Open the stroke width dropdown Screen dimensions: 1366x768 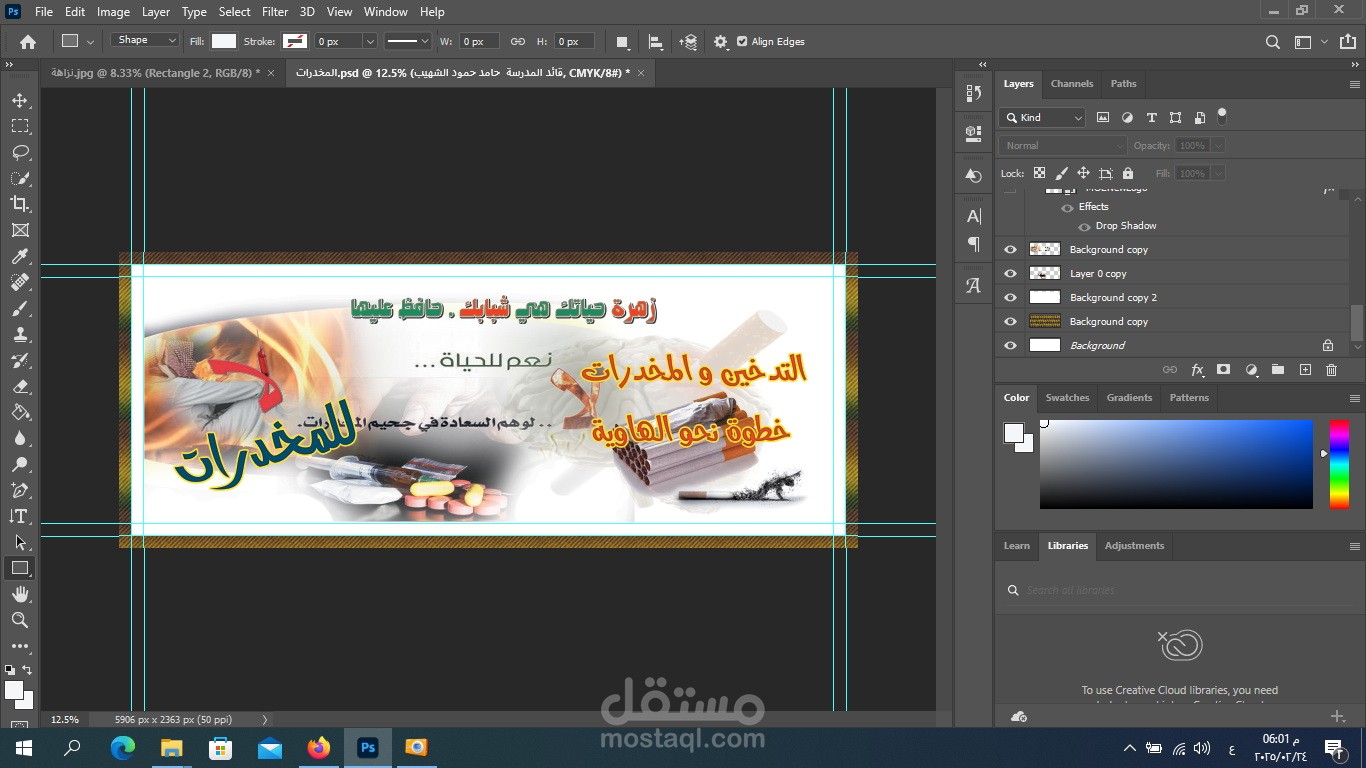[x=370, y=42]
